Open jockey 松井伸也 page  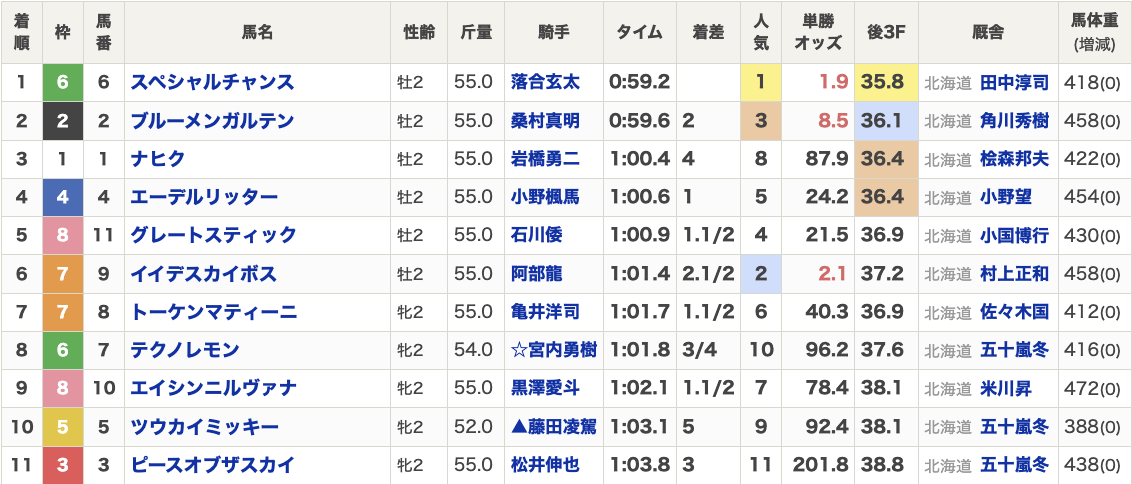click(545, 465)
